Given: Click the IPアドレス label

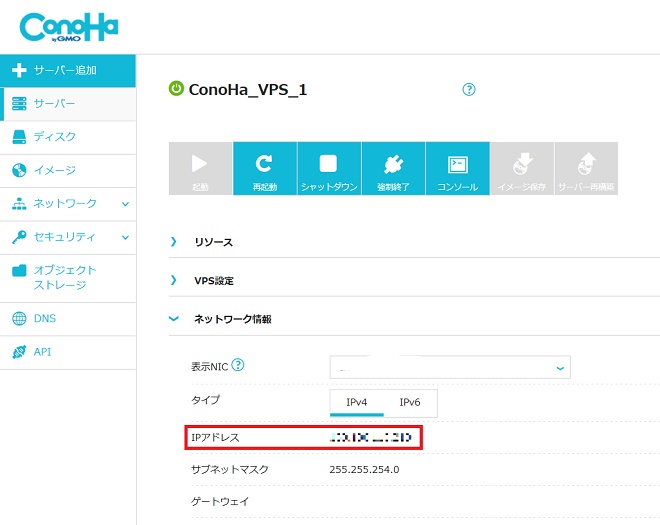Looking at the screenshot, I should click(215, 438).
